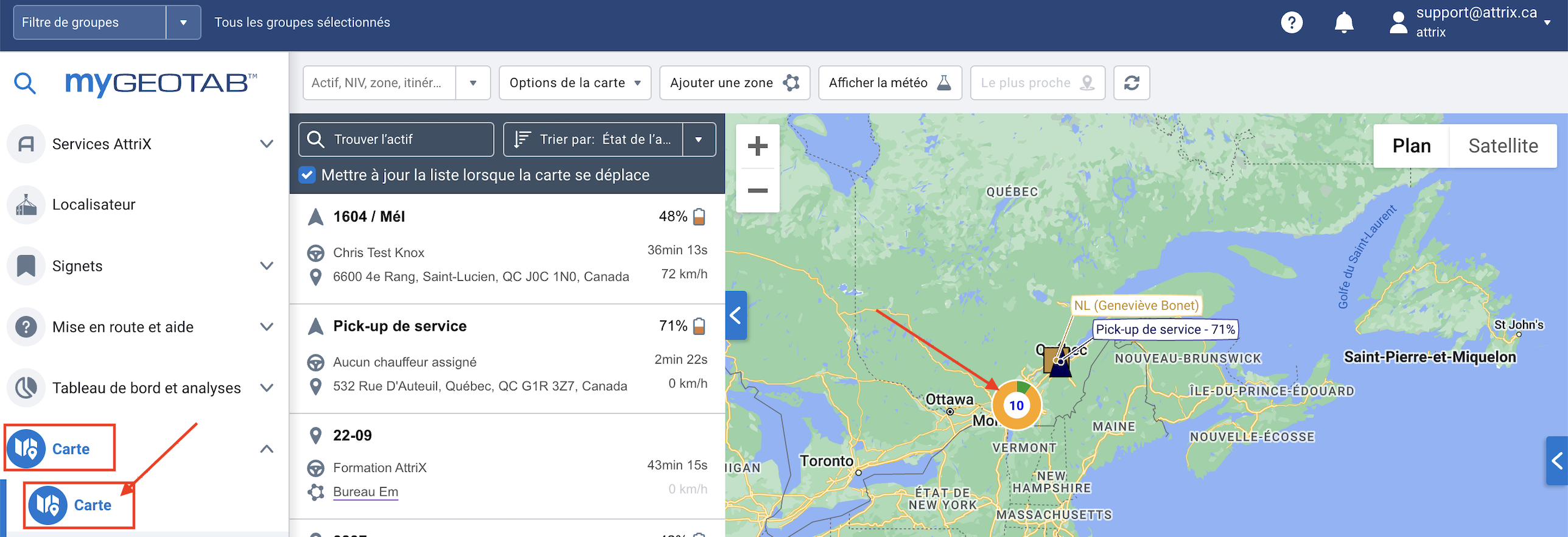The width and height of the screenshot is (1568, 537).
Task: Click the cluster marker showing 10
Action: coord(1016,405)
